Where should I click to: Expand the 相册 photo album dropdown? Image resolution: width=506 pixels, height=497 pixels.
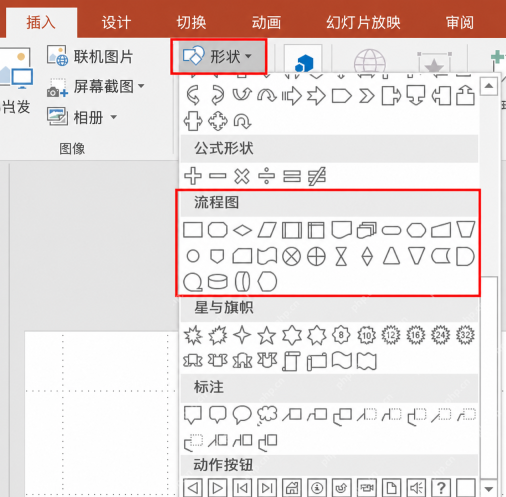pyautogui.click(x=114, y=117)
